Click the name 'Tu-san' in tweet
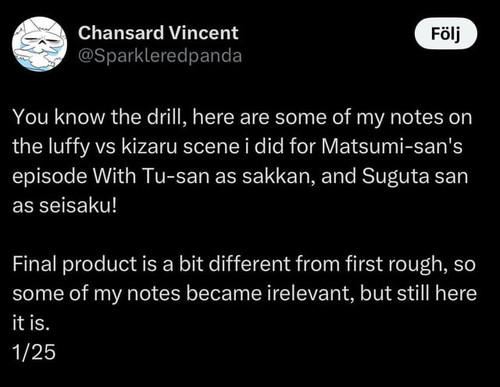The height and width of the screenshot is (387, 500). tap(176, 176)
